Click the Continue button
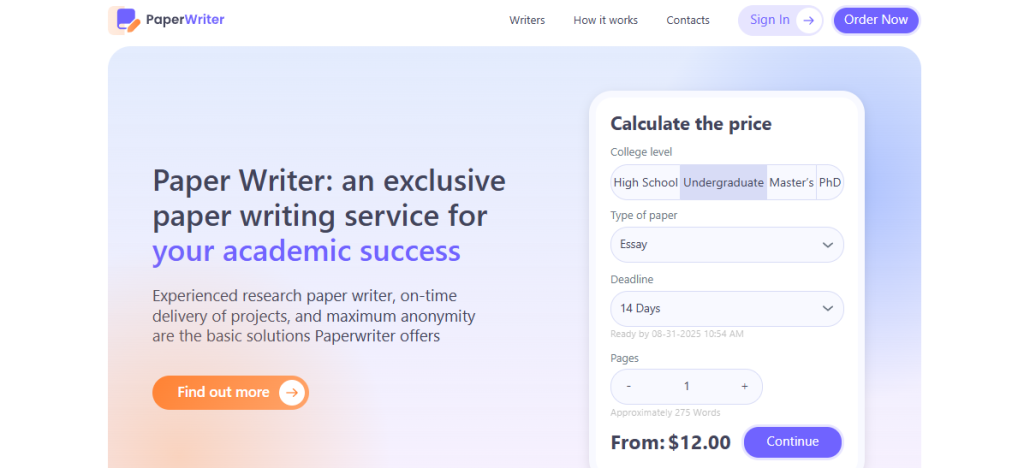 coord(792,442)
